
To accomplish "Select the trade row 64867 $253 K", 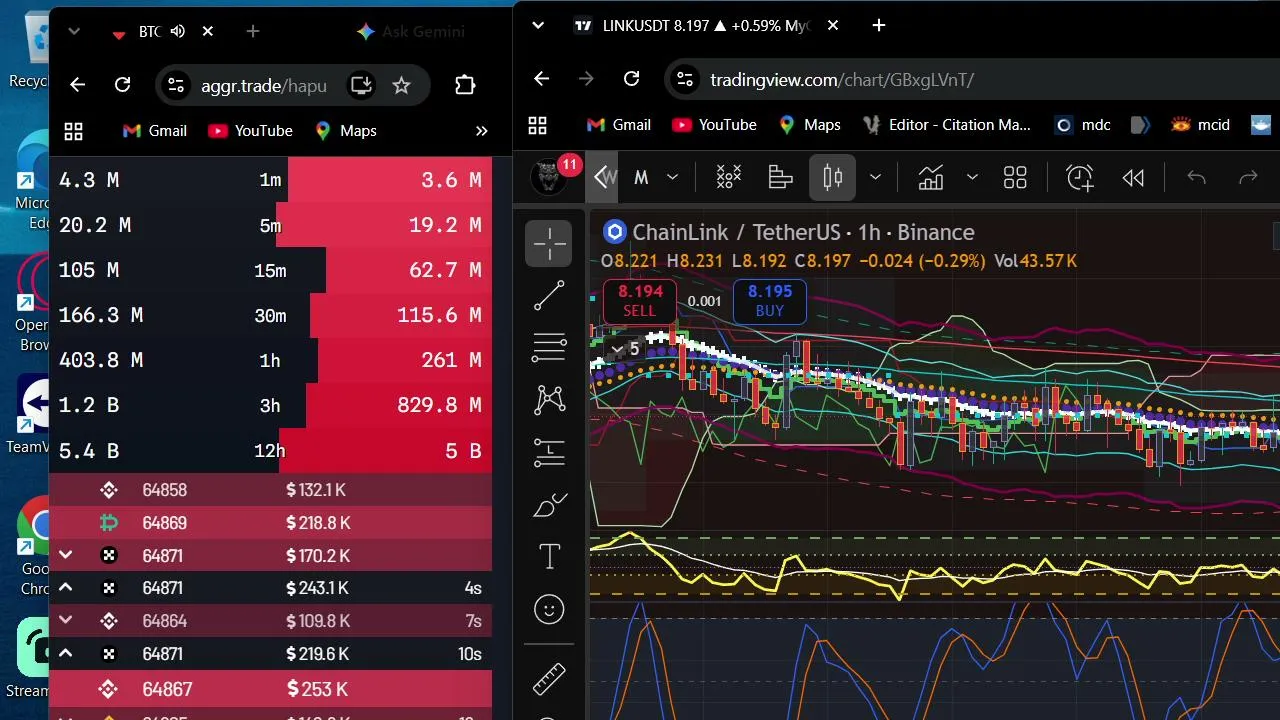I will [270, 689].
